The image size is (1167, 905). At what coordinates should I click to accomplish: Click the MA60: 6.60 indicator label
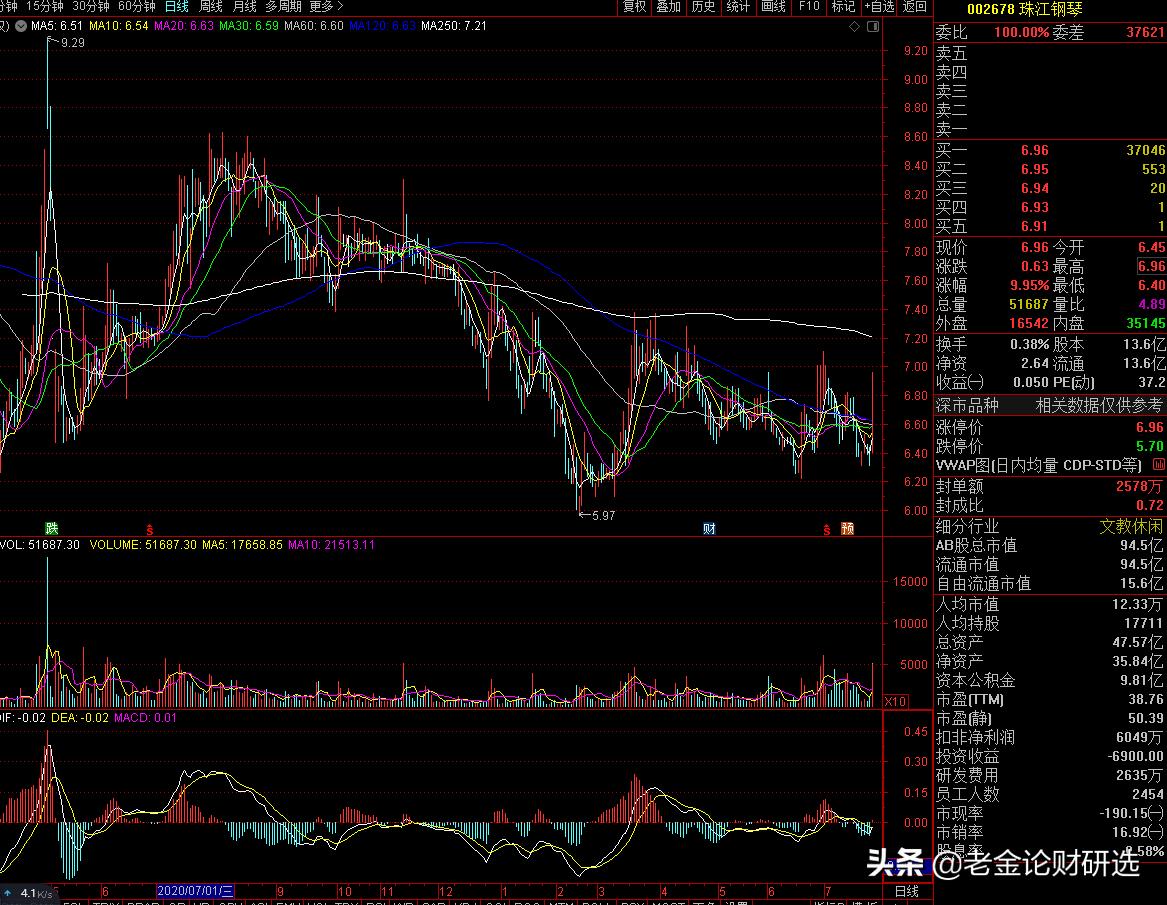pyautogui.click(x=314, y=26)
